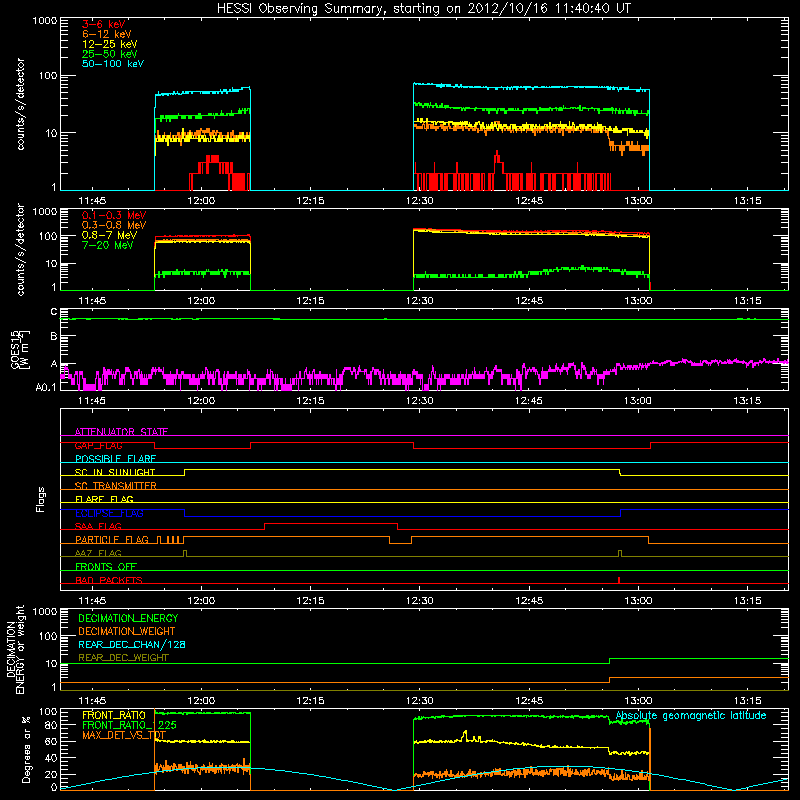Select the ATTENUATOR_STATE flag label
The height and width of the screenshot is (800, 800).
[x=121, y=432]
